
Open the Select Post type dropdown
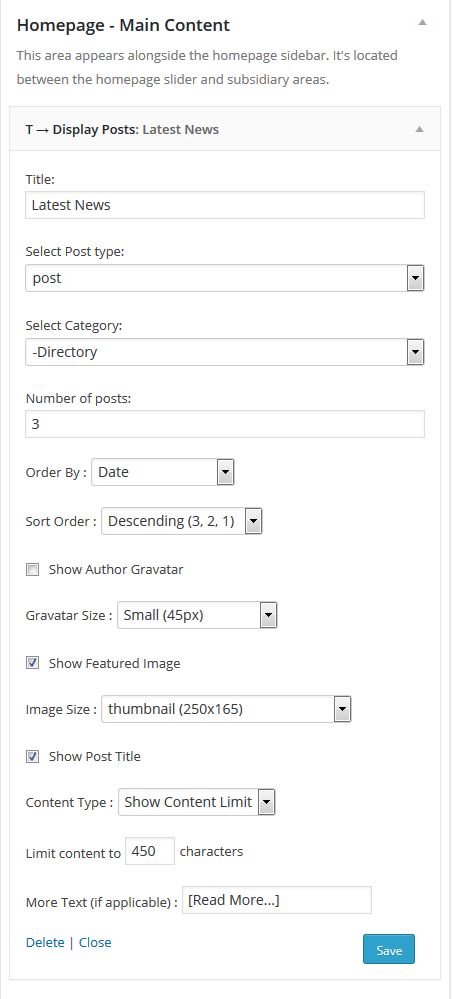[x=224, y=278]
